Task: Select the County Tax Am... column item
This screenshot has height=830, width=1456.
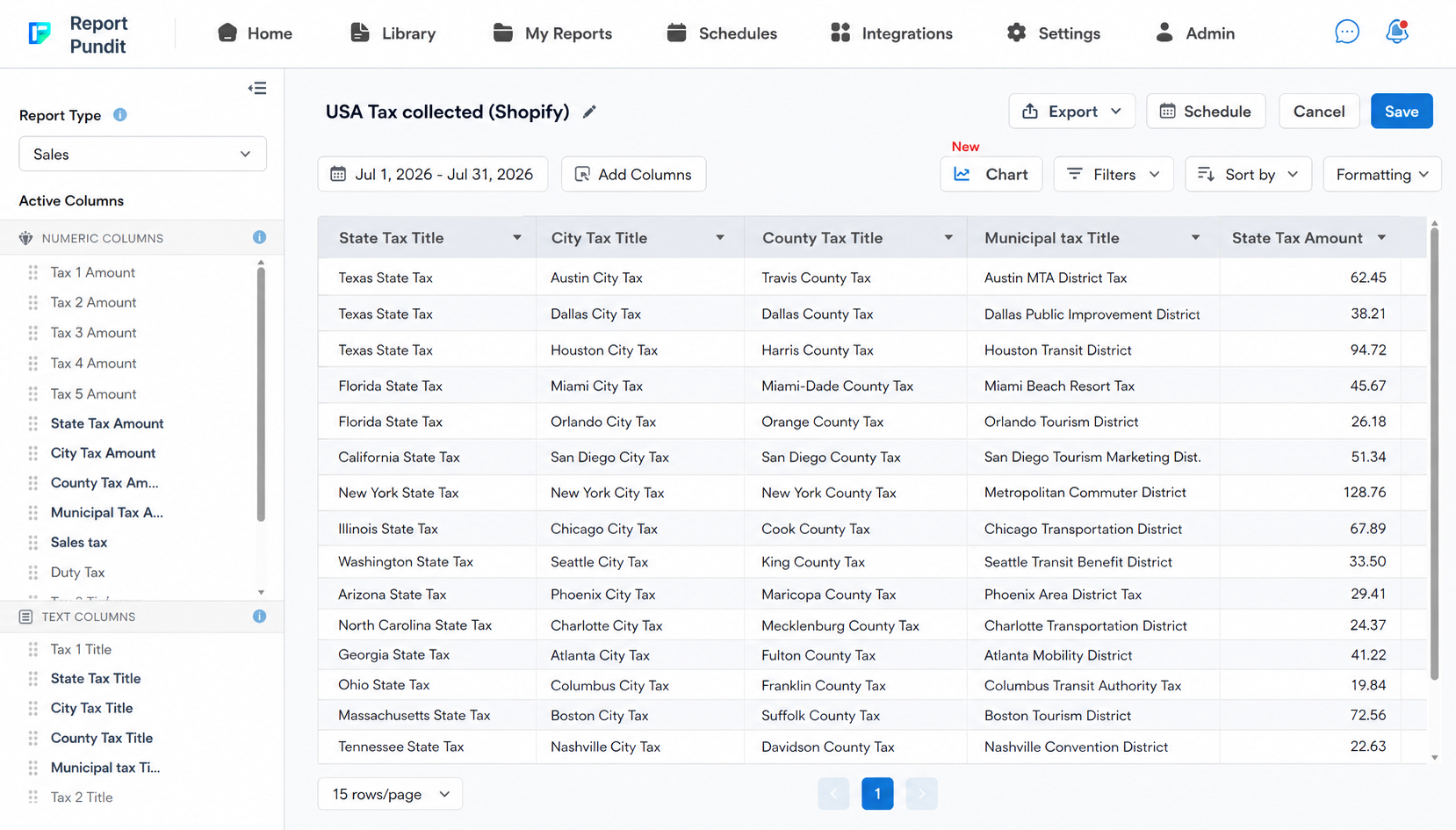Action: pyautogui.click(x=105, y=483)
